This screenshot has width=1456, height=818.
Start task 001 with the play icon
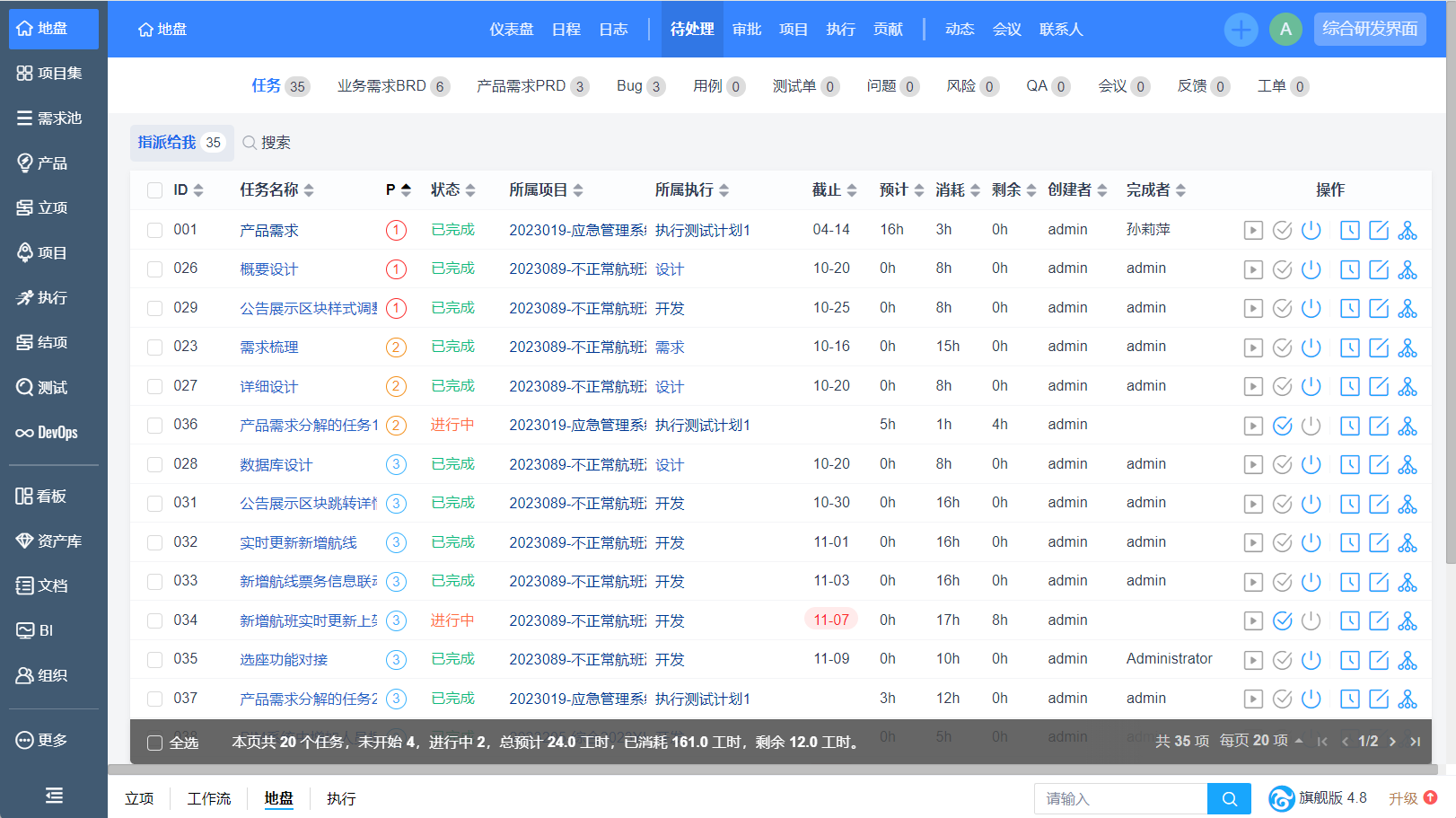pos(1253,231)
